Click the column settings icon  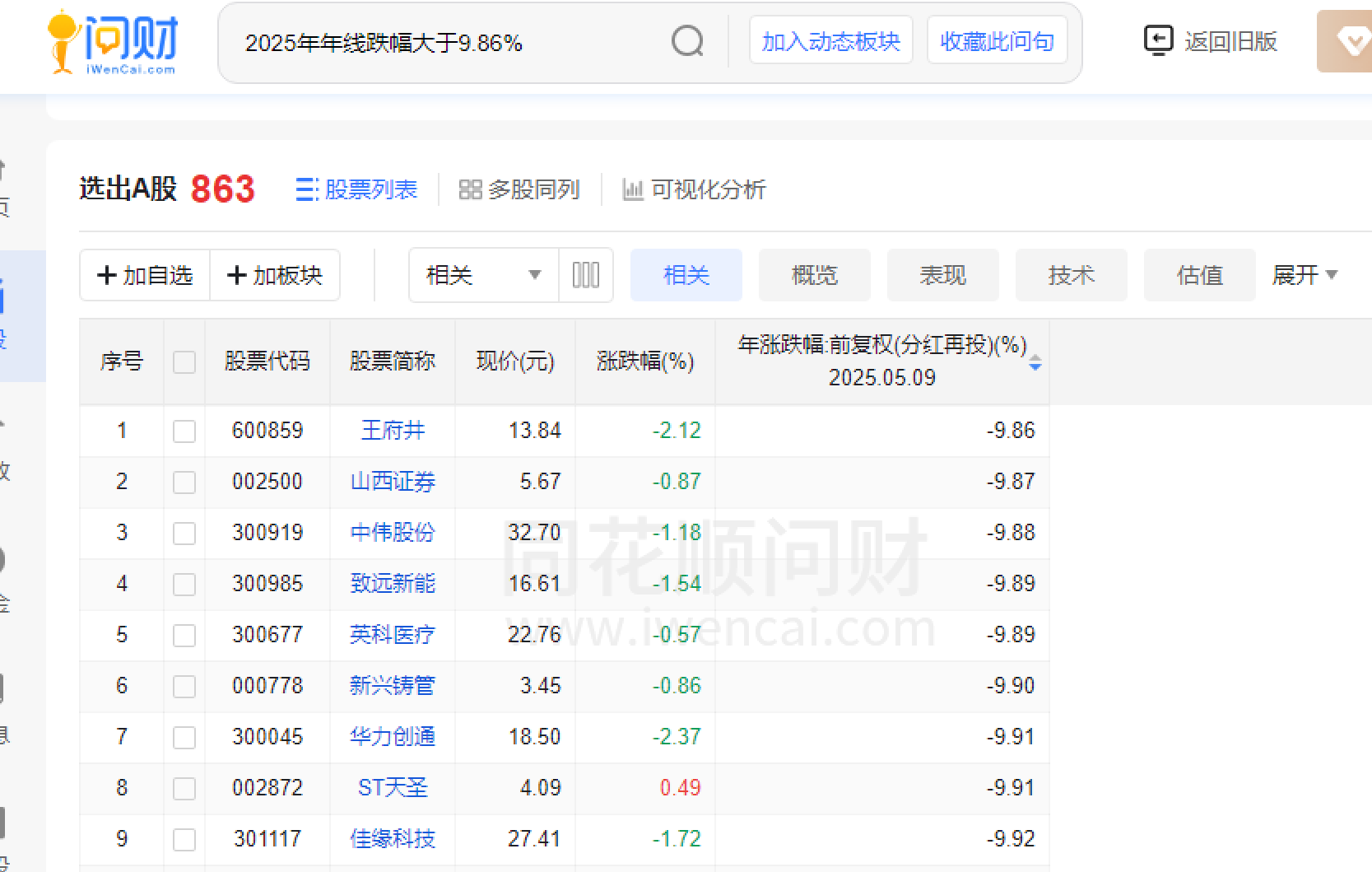586,275
